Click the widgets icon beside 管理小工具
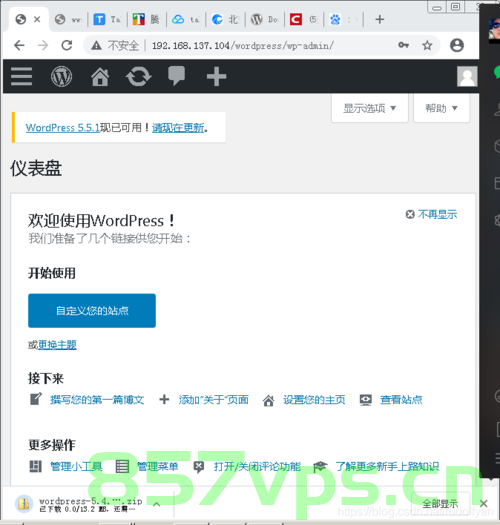Viewport: 500px width, 525px height. click(35, 466)
